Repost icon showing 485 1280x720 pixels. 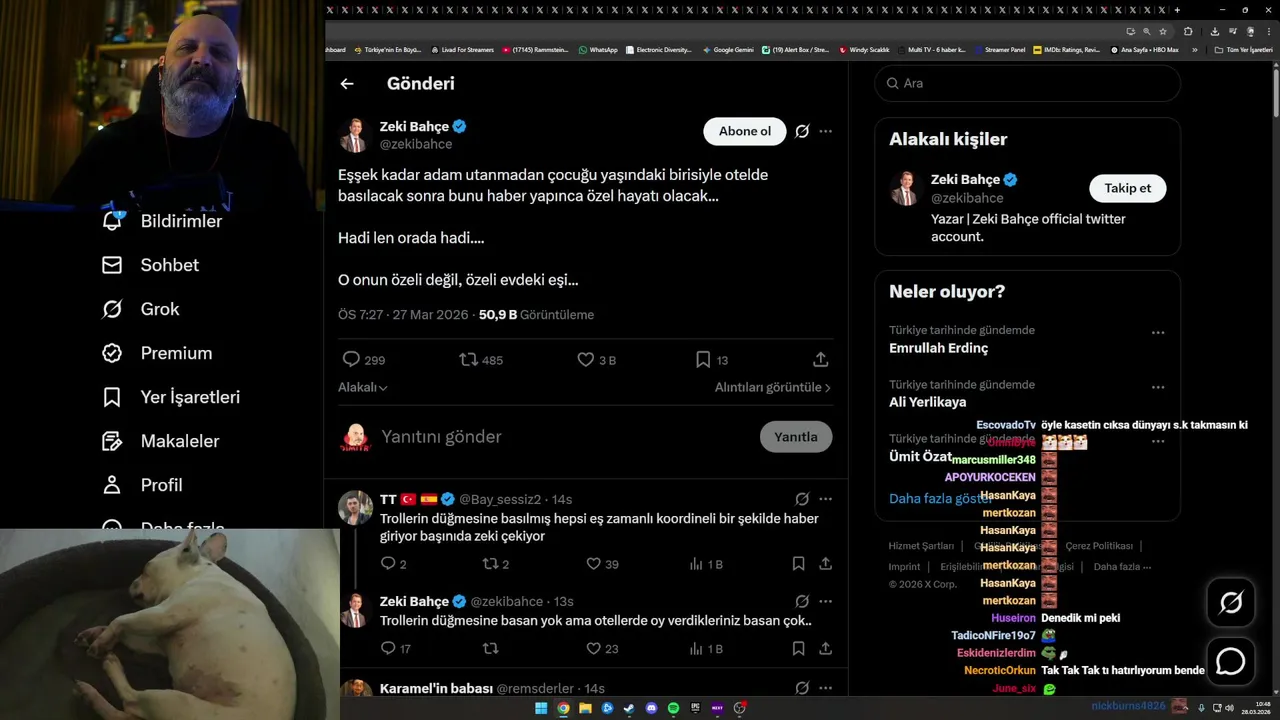pos(468,359)
